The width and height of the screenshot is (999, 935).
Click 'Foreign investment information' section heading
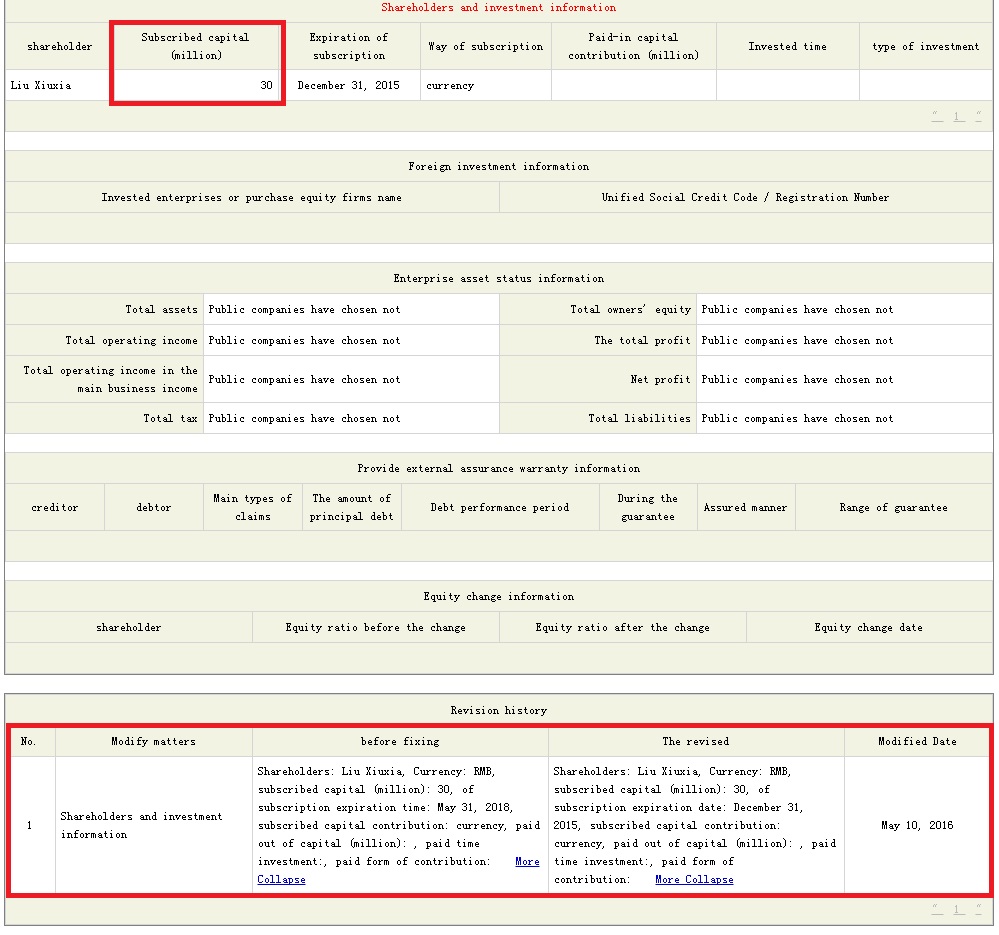click(498, 166)
